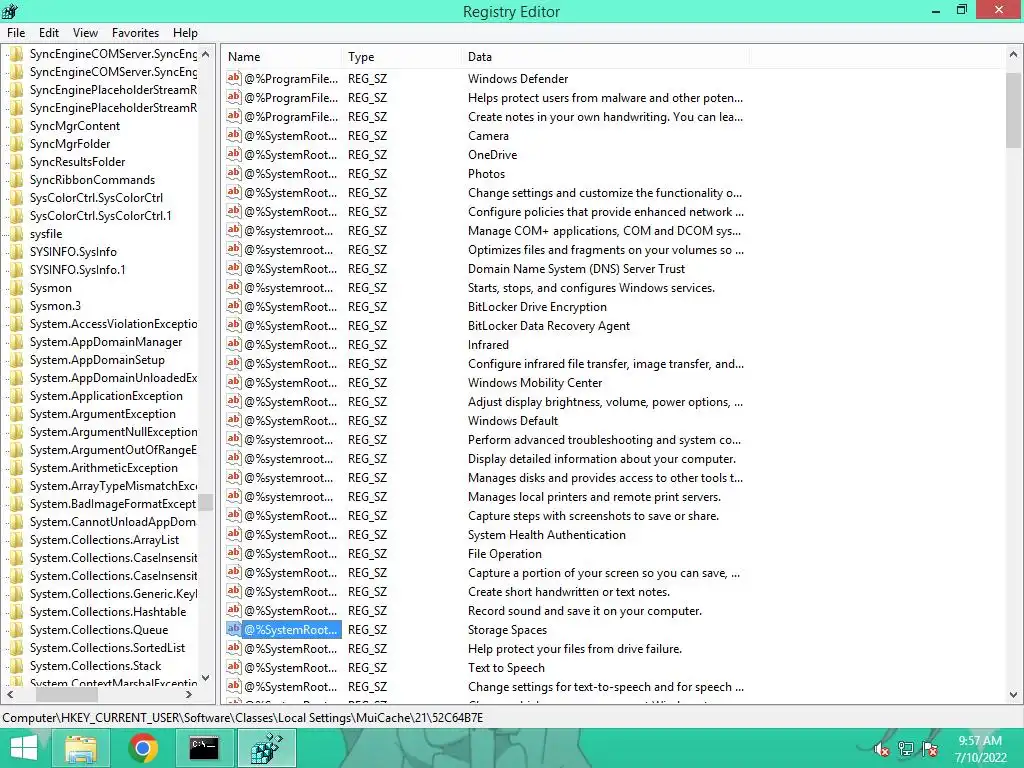
Task: Click the Windows Start button
Action: [x=24, y=748]
